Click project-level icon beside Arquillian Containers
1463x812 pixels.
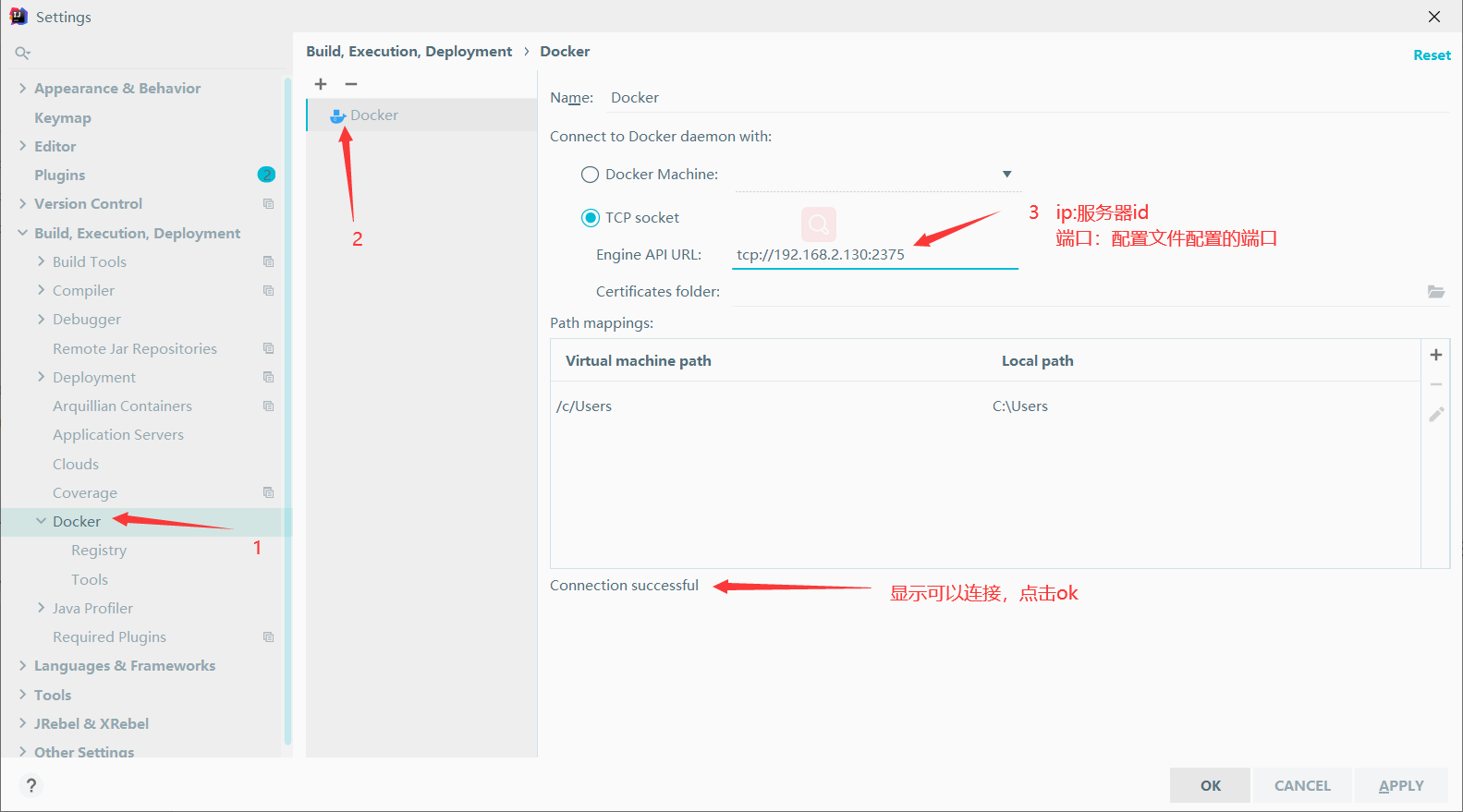[269, 406]
